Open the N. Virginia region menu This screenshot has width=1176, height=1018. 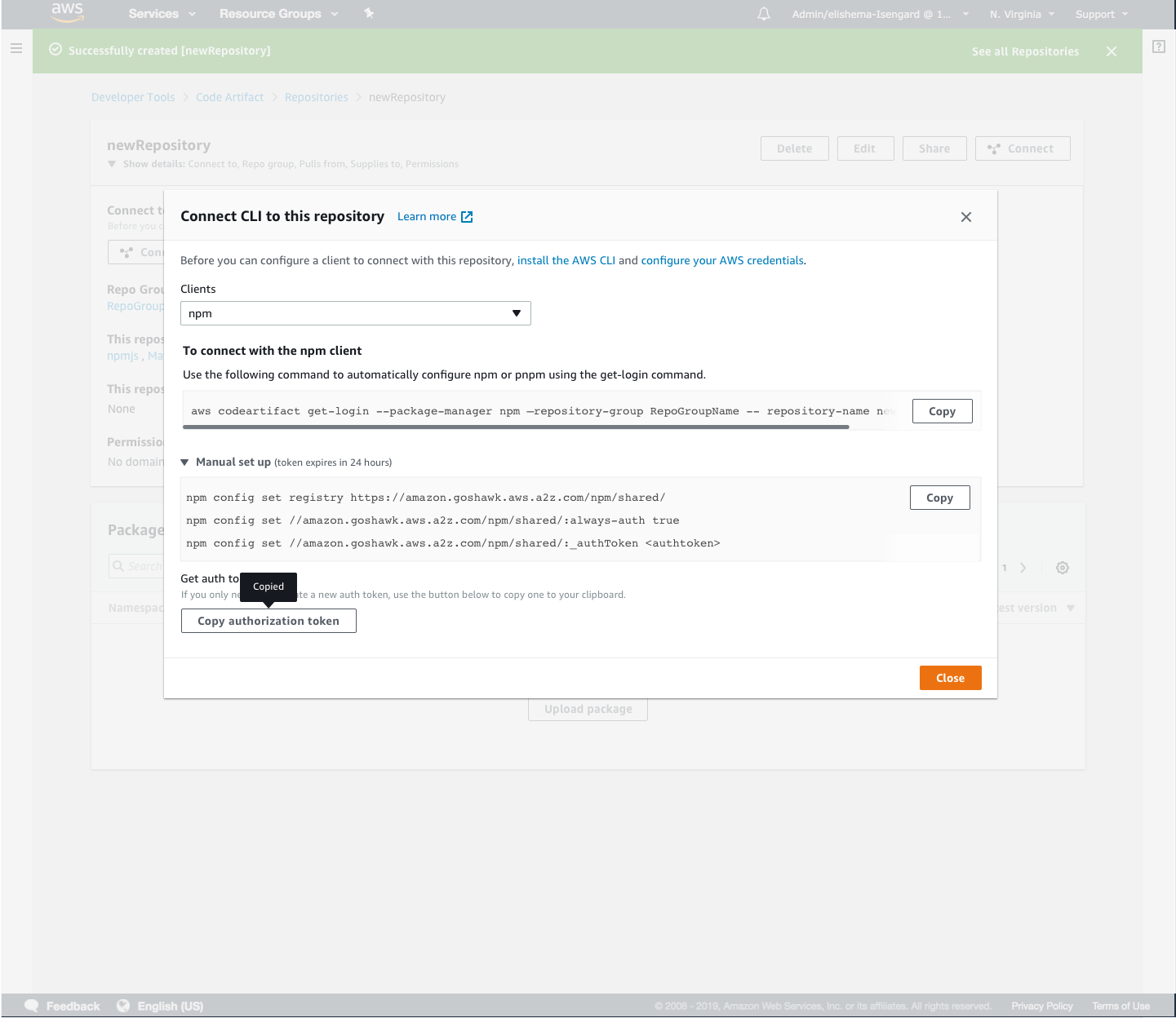click(1022, 14)
